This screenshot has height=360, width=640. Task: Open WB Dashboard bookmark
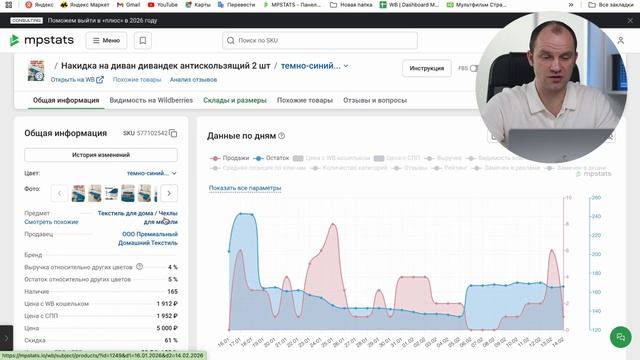(x=409, y=5)
